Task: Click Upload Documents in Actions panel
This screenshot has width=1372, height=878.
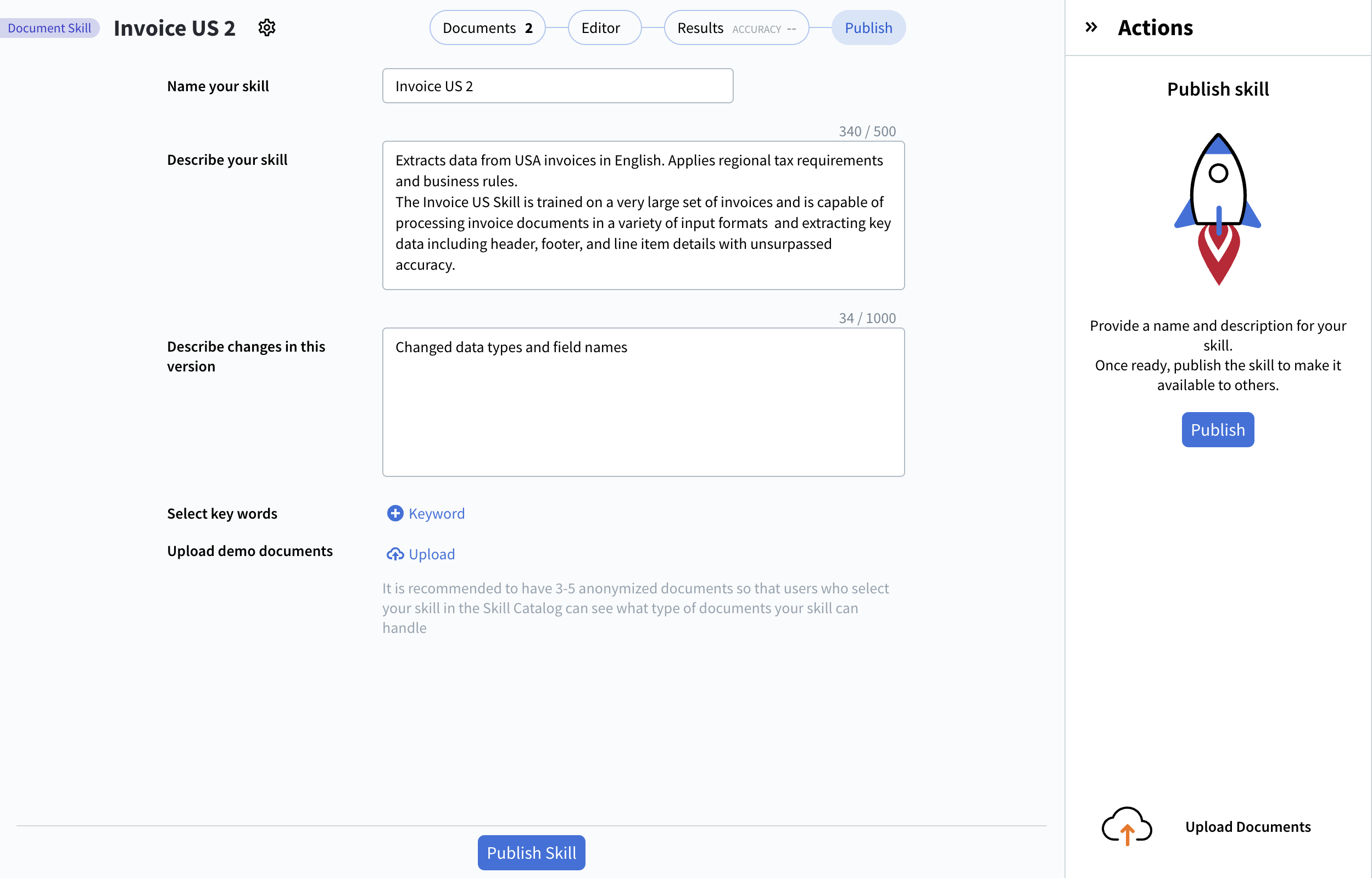Action: 1248,826
